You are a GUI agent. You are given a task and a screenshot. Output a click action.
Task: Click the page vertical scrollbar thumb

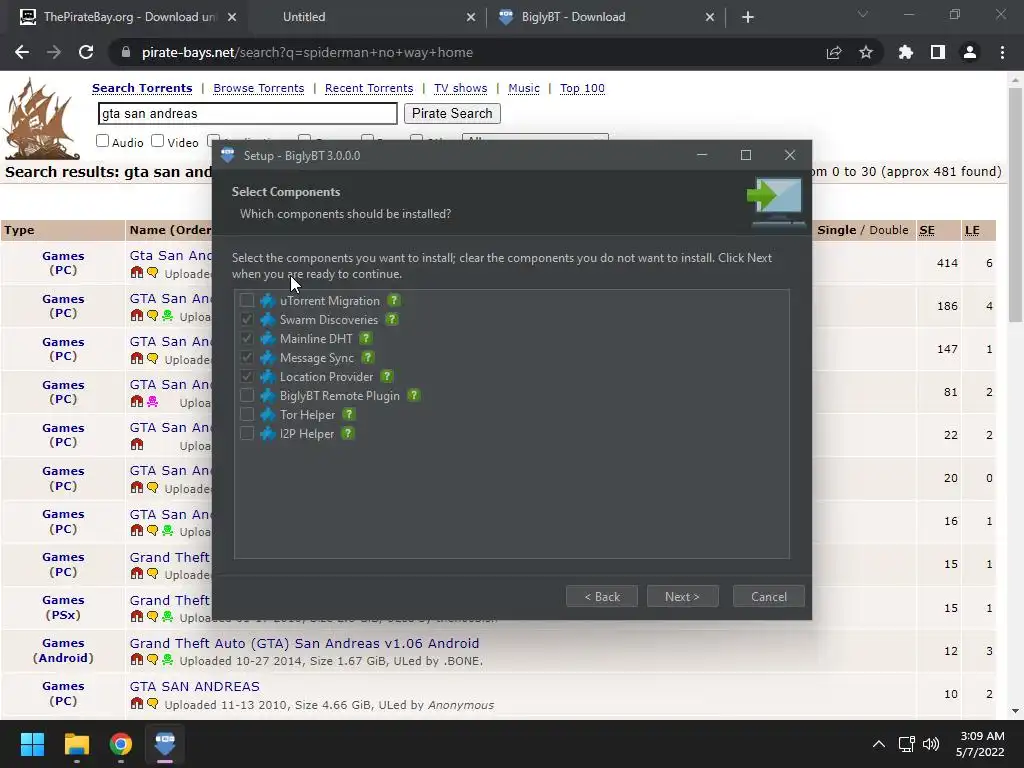(1015, 204)
